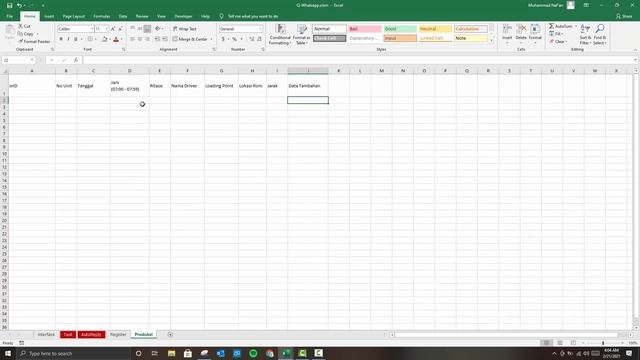Switch to the Formulas tab

pos(102,16)
